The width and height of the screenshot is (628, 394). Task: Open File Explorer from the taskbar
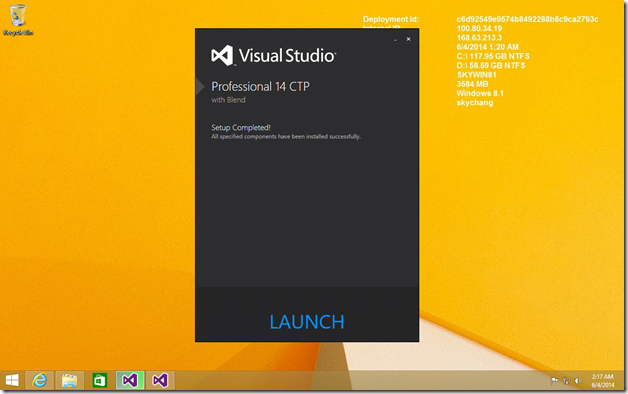70,380
